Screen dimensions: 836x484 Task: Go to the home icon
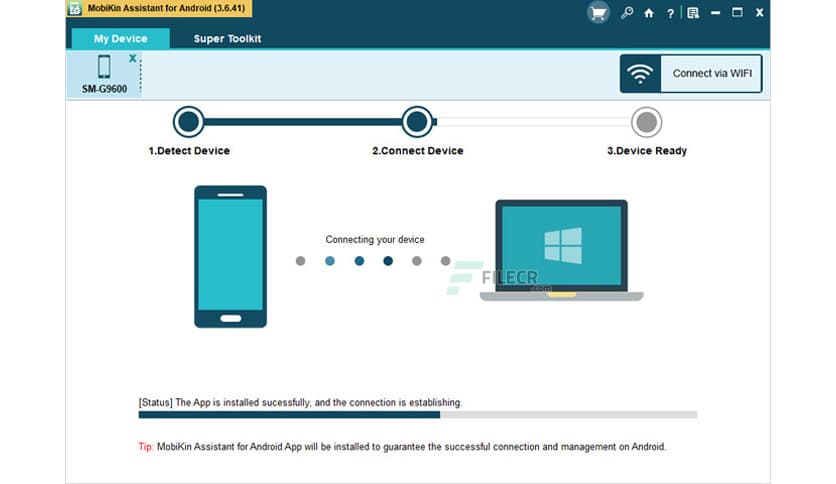649,13
